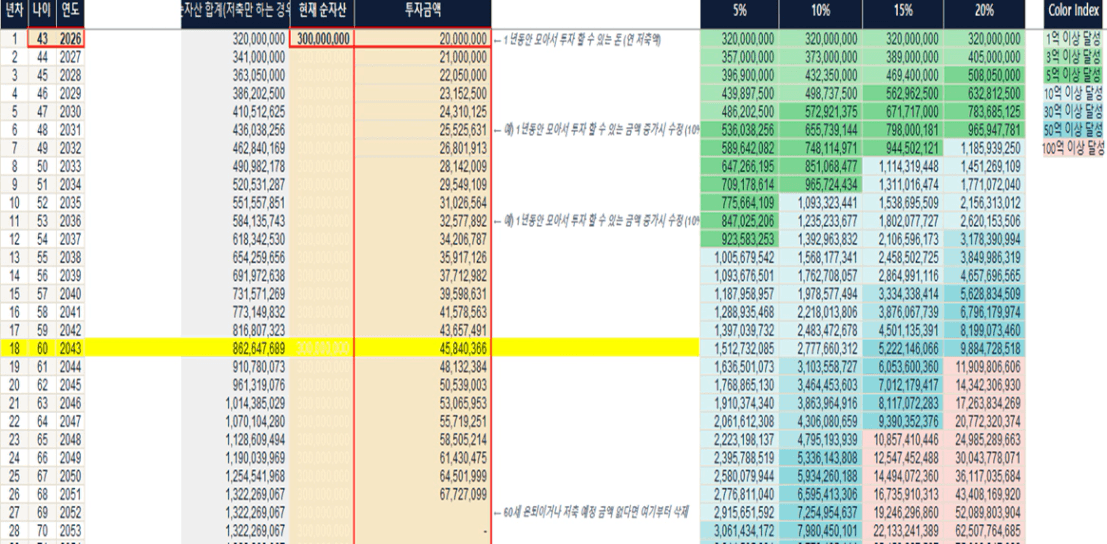The height and width of the screenshot is (544, 1107).
Task: Click the 20% column value 11,909,806,606
Action: 985,367
